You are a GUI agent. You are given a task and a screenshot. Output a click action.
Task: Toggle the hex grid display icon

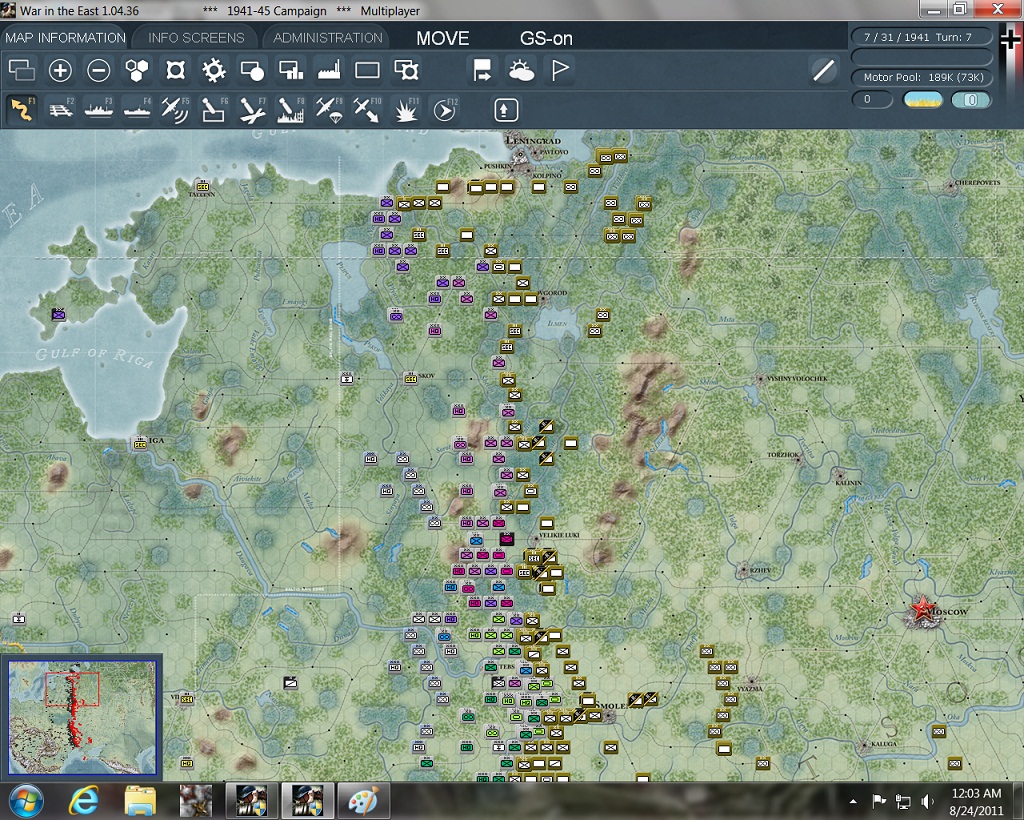coord(137,70)
